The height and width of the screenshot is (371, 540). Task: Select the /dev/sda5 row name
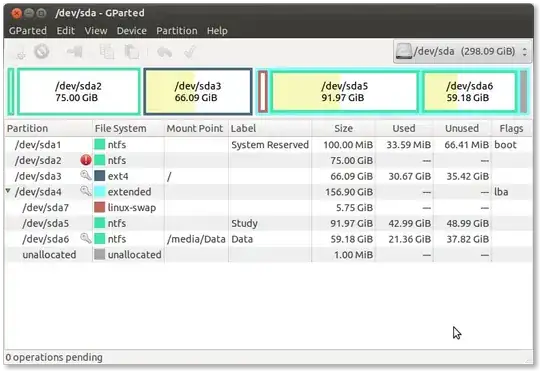(x=45, y=223)
